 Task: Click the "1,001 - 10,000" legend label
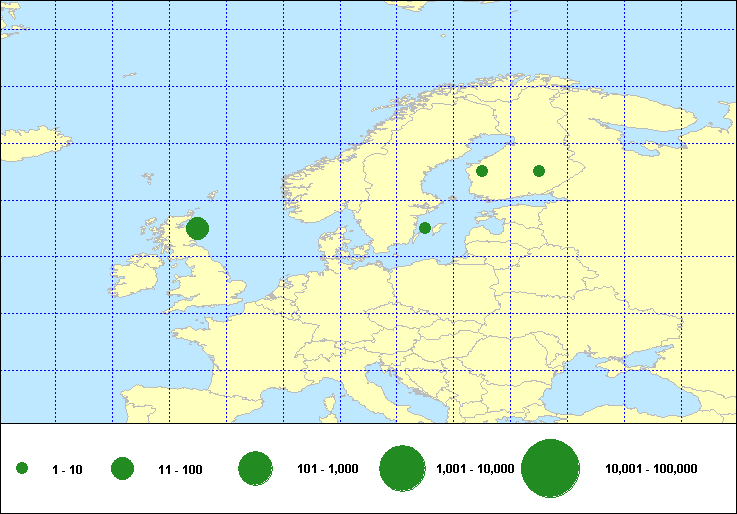click(x=475, y=469)
